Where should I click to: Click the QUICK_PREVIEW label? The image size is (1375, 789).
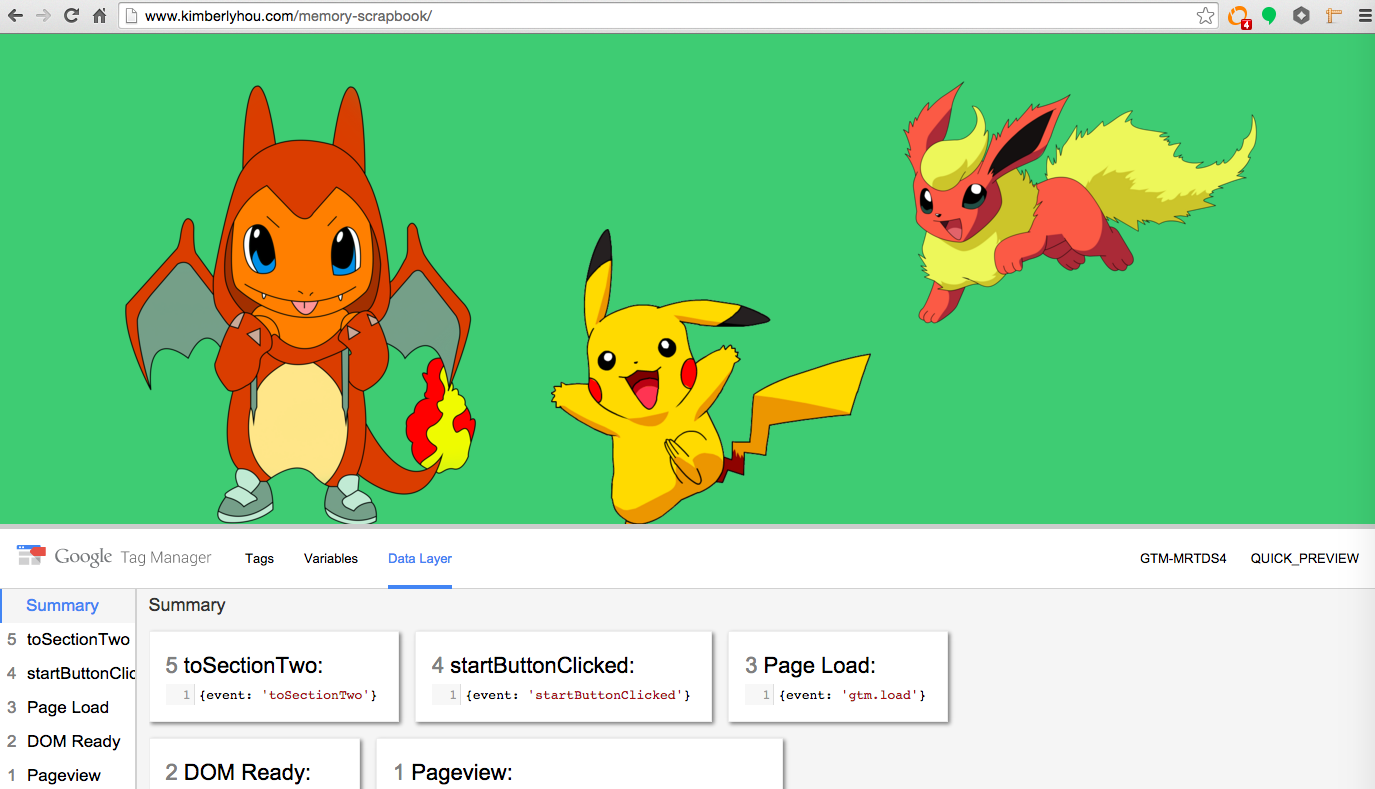[1305, 558]
